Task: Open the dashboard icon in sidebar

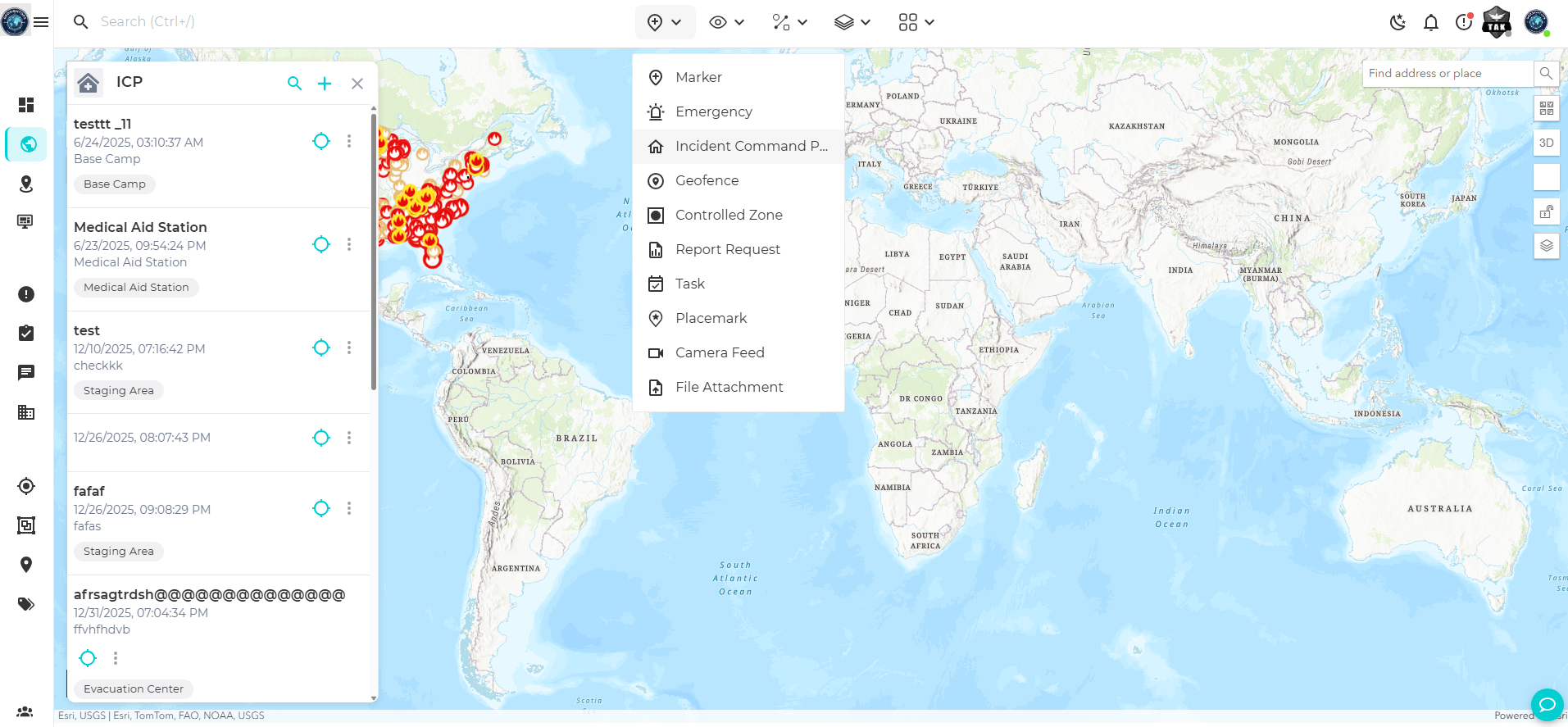Action: [x=26, y=105]
